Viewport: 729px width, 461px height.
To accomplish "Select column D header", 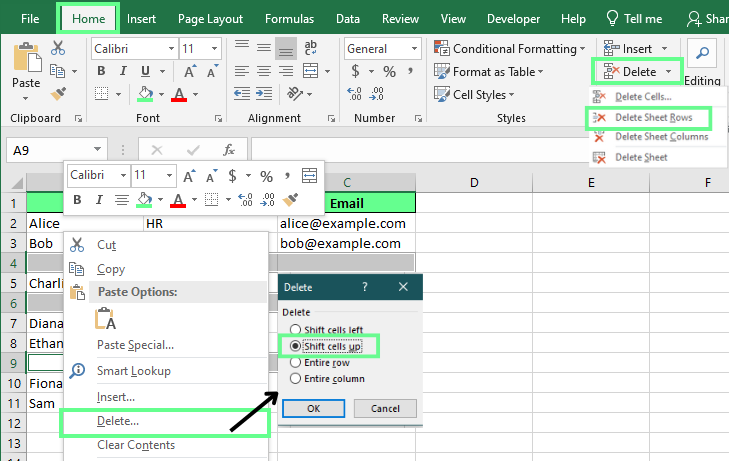I will (474, 183).
